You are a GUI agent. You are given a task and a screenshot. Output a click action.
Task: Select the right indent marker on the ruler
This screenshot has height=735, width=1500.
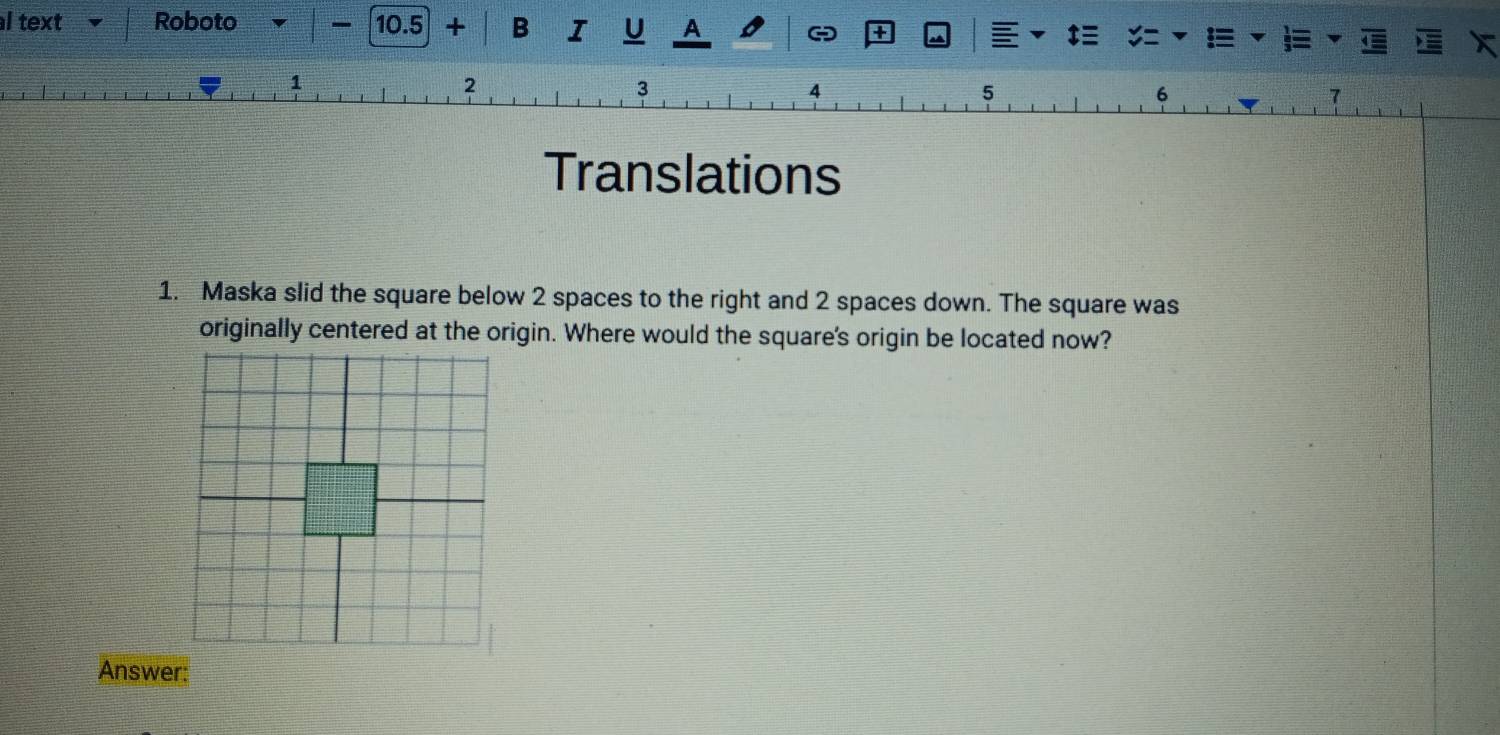[1250, 102]
